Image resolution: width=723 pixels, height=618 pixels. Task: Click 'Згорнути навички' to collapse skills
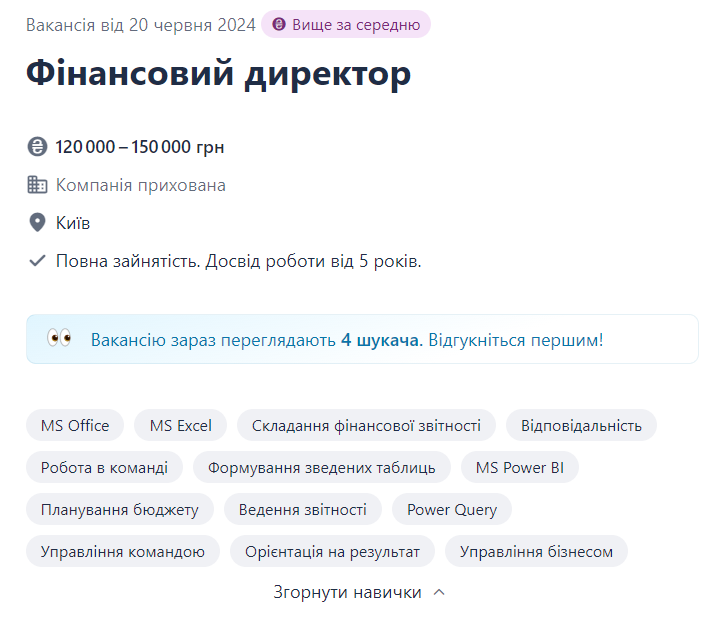tap(347, 592)
